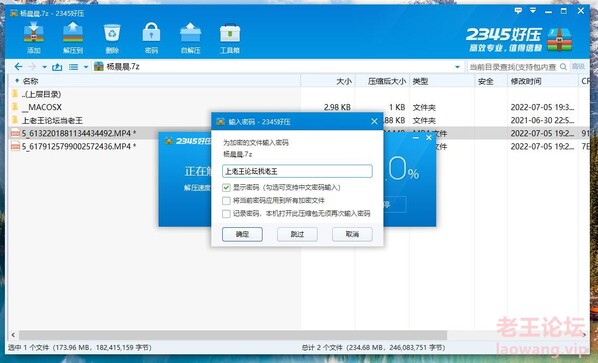Click the forward navigation arrow
This screenshot has height=363, width=598.
(x=32, y=67)
